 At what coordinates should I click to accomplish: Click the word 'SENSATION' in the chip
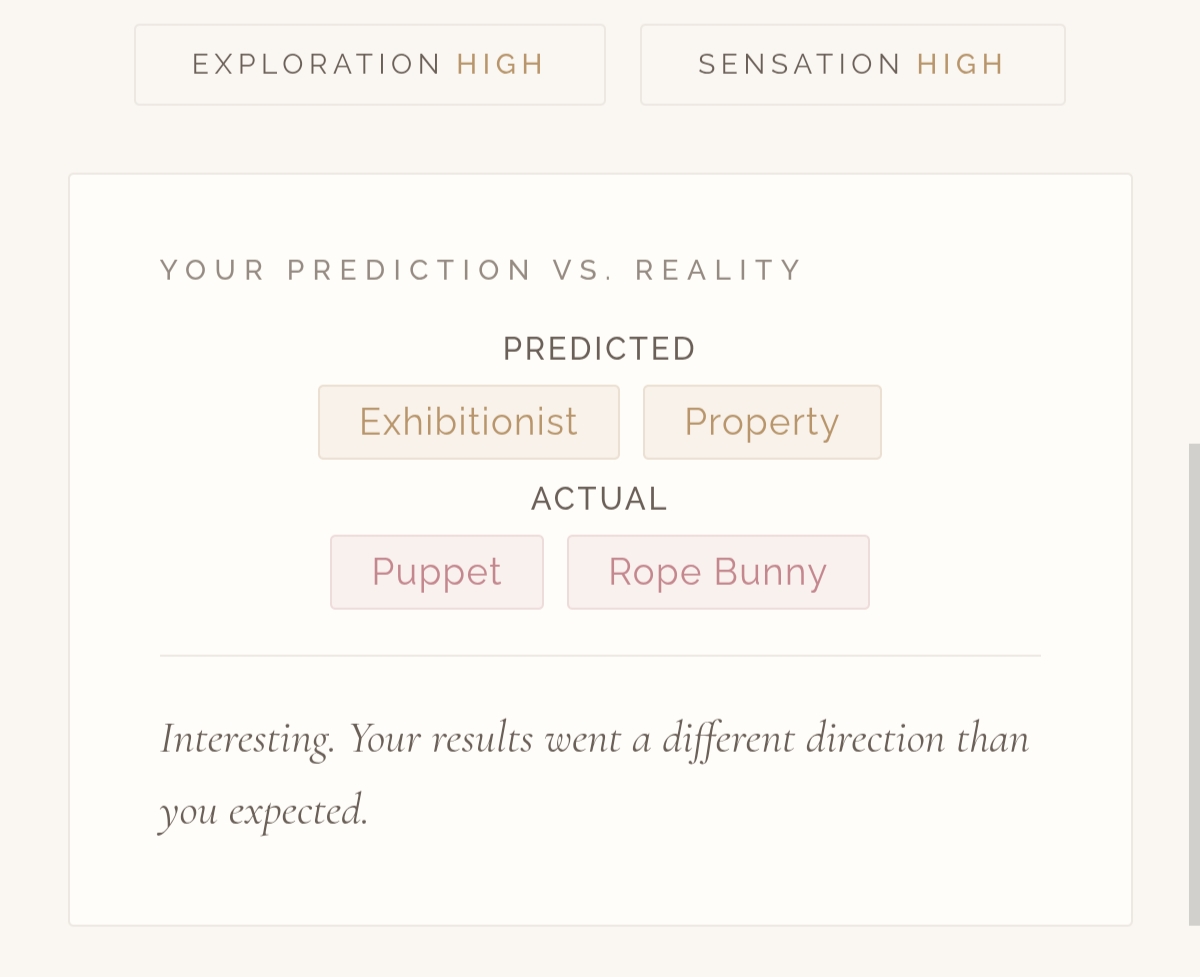point(800,65)
